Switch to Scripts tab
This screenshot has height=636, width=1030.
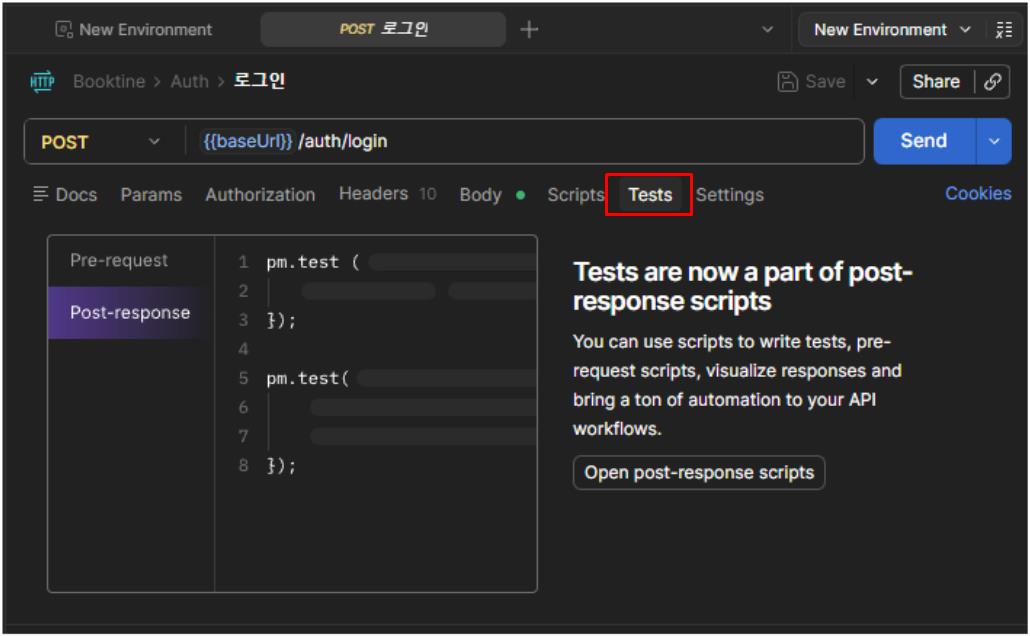click(x=575, y=194)
